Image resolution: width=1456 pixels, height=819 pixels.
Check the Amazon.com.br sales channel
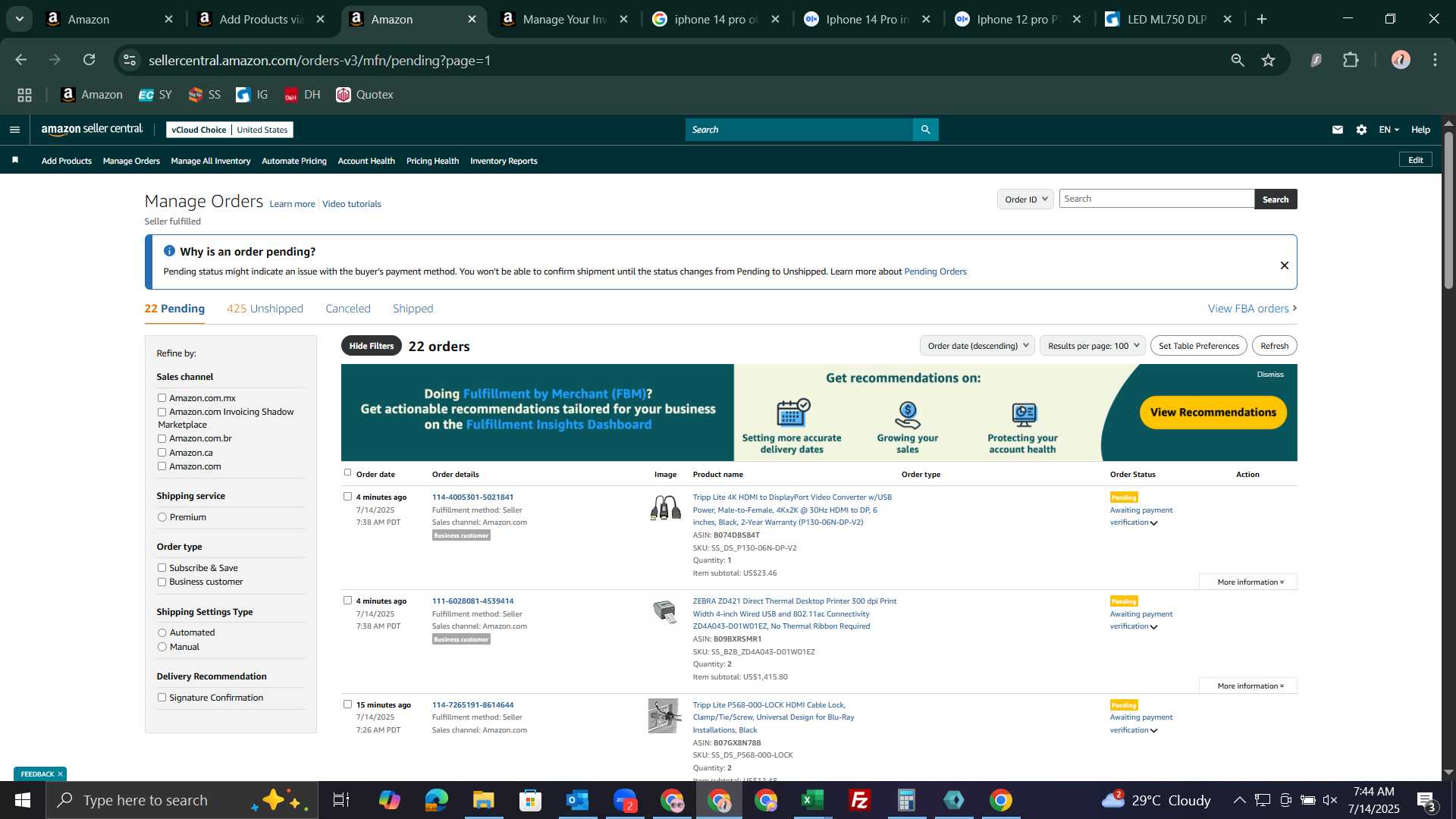162,438
